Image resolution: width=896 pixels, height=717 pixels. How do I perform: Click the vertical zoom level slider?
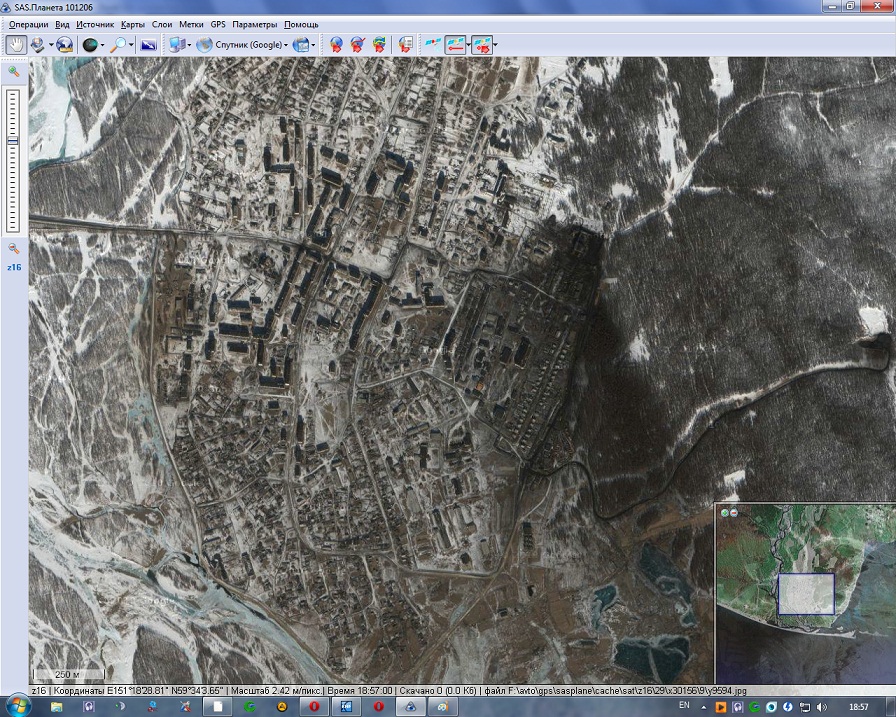point(13,140)
